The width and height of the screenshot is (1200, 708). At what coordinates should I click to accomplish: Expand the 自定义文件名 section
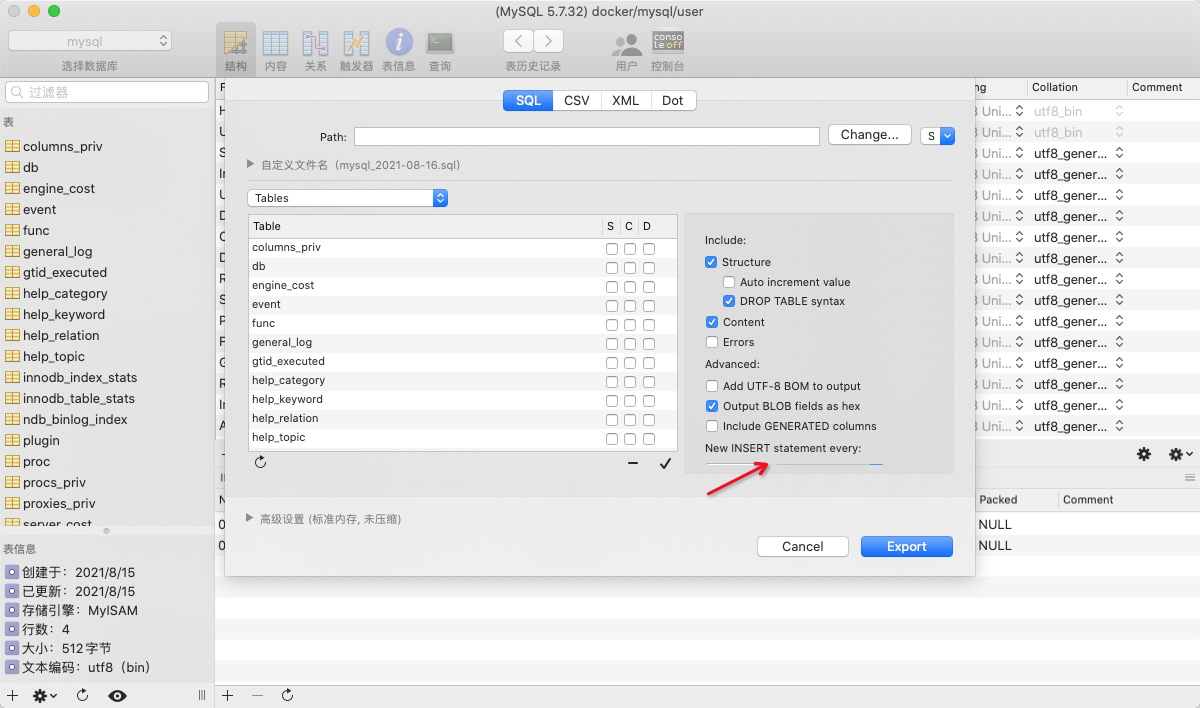[250, 165]
